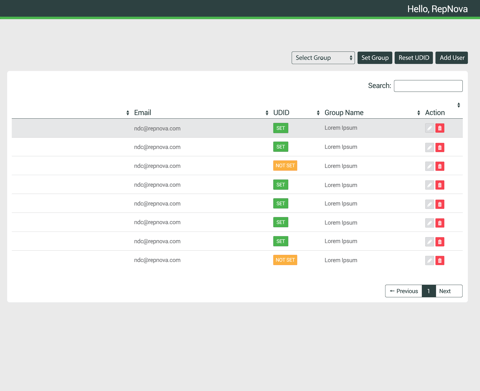Edit the user in the seventh table row

click(x=429, y=242)
